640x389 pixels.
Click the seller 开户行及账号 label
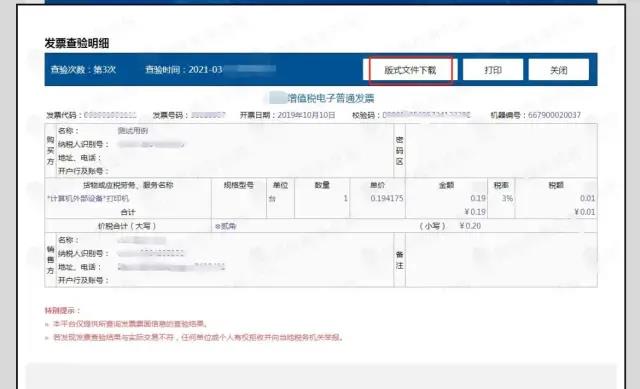tap(84, 280)
